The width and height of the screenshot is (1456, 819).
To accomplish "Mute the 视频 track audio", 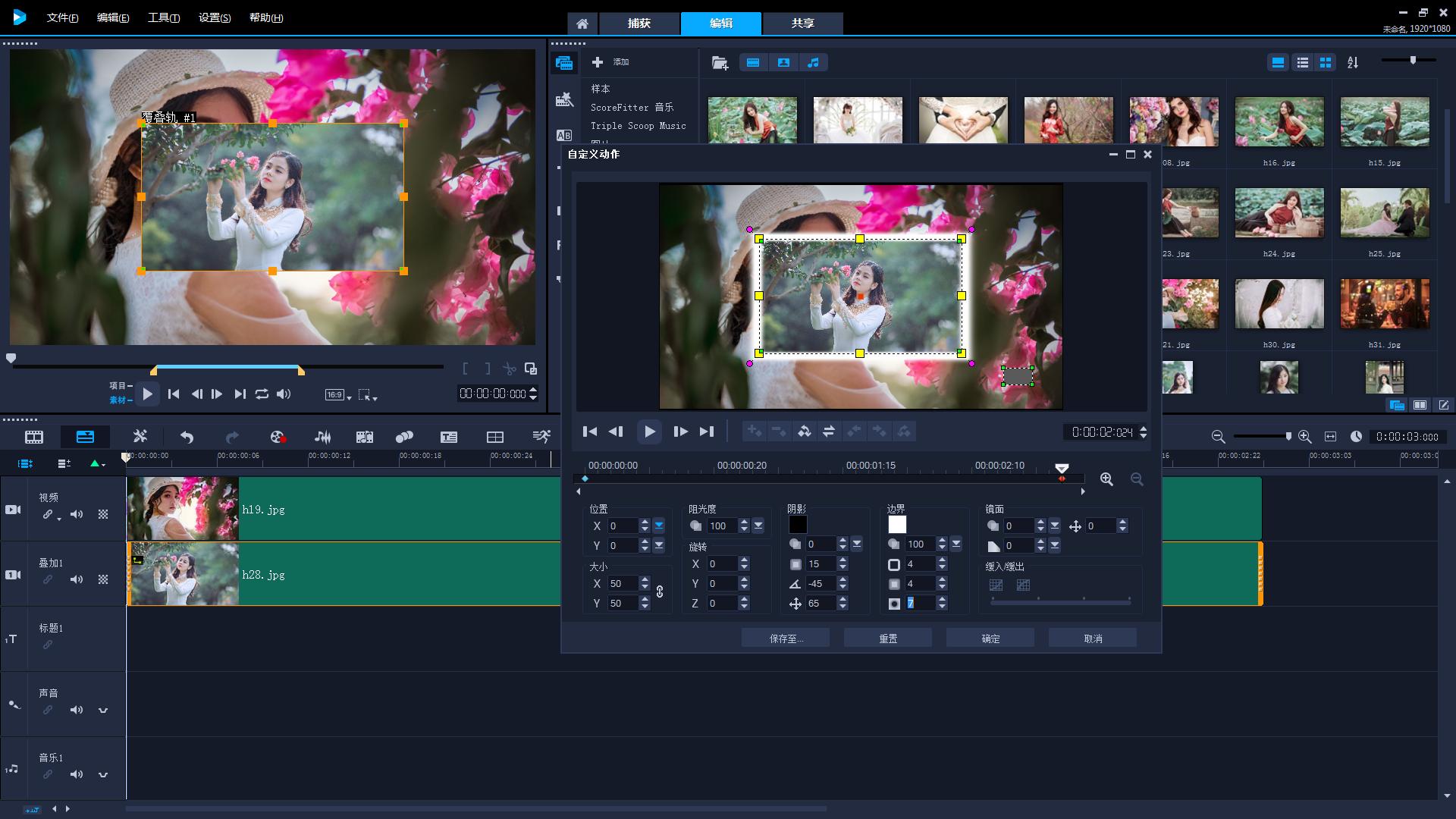I will click(x=77, y=514).
